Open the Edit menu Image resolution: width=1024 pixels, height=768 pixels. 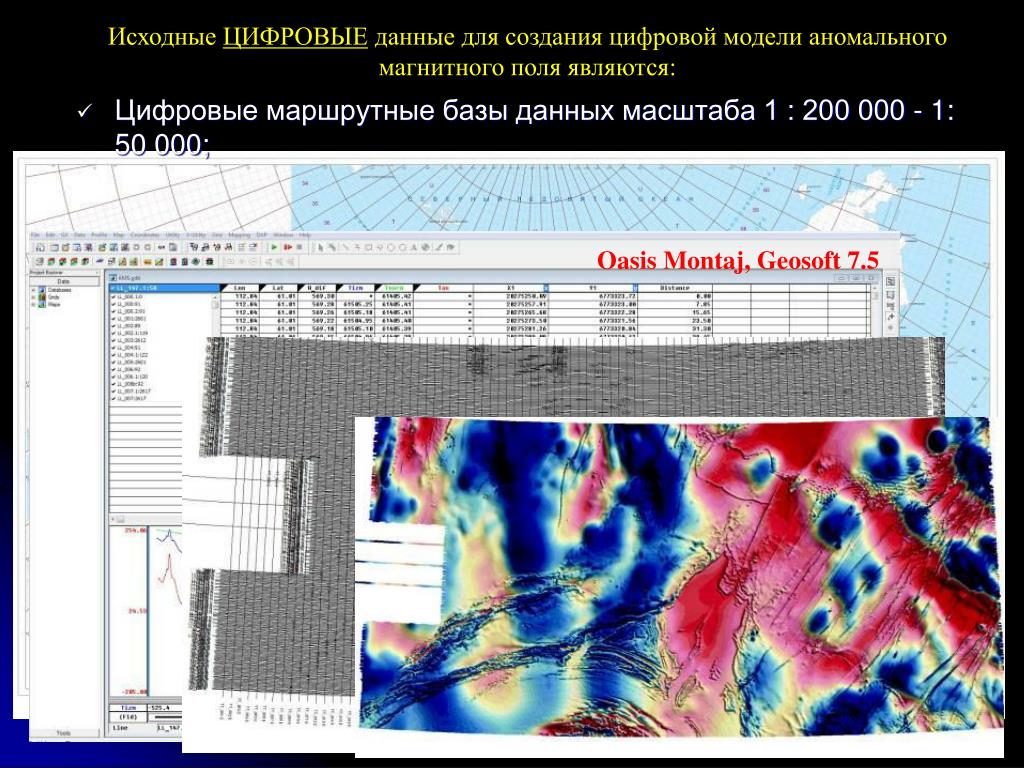tap(50, 235)
